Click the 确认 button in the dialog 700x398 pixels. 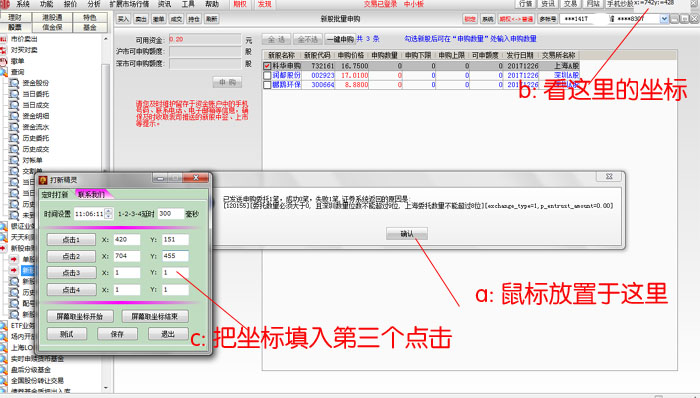coord(407,233)
